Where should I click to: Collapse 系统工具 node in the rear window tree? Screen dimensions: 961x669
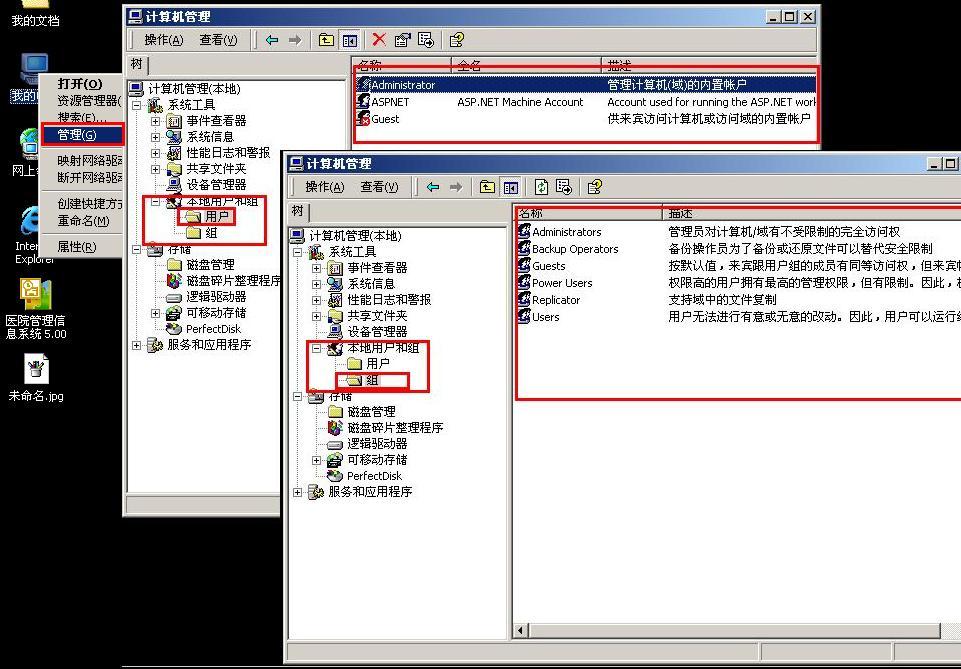coord(137,105)
